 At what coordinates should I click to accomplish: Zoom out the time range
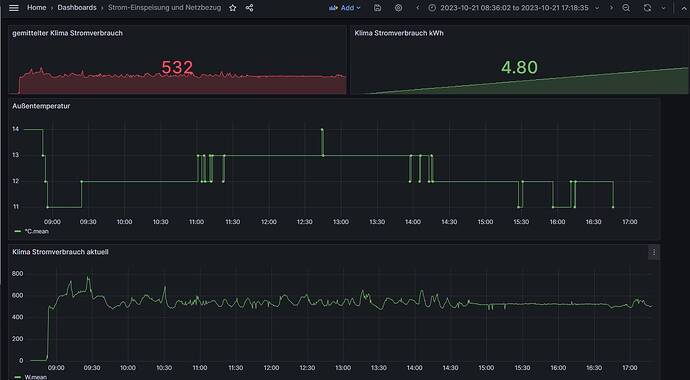tap(626, 8)
